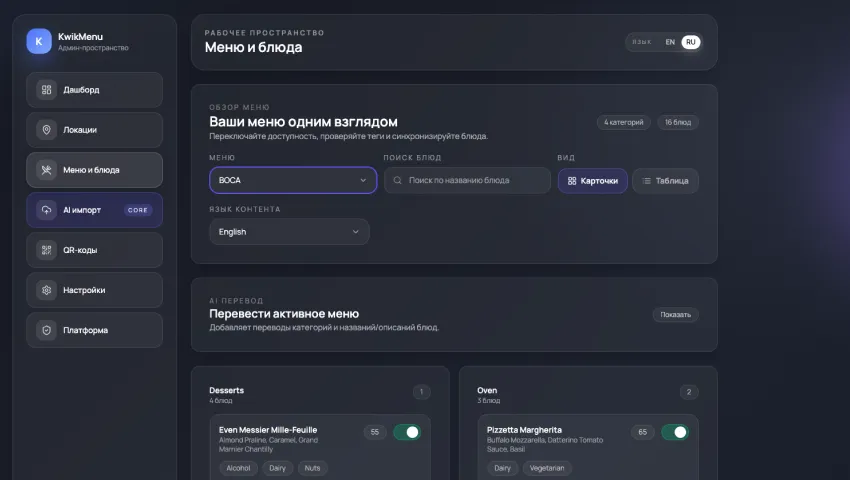This screenshot has height=480, width=850.
Task: Click the Меню и блюда page title
Action: [x=253, y=47]
